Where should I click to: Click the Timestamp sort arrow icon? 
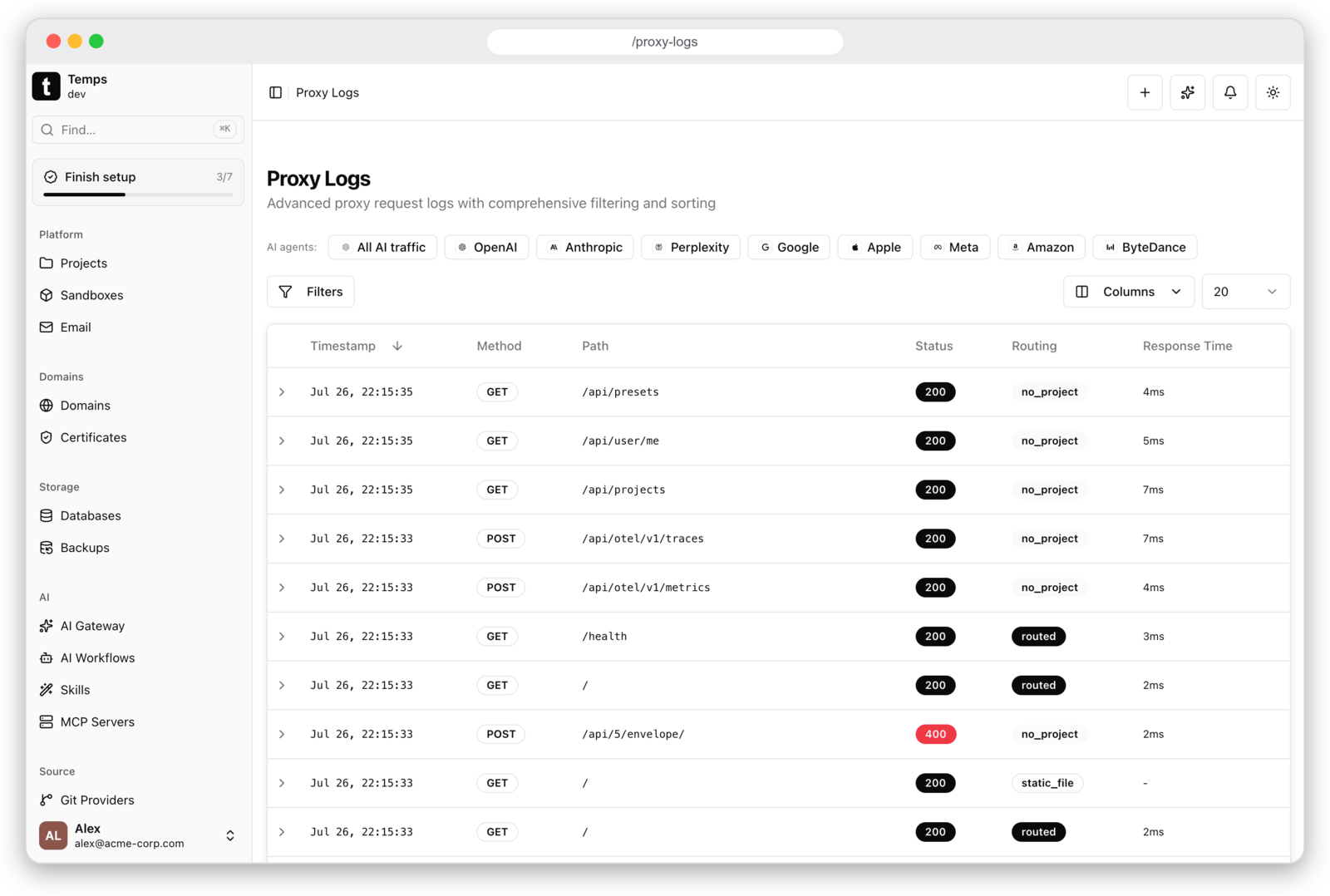click(397, 346)
